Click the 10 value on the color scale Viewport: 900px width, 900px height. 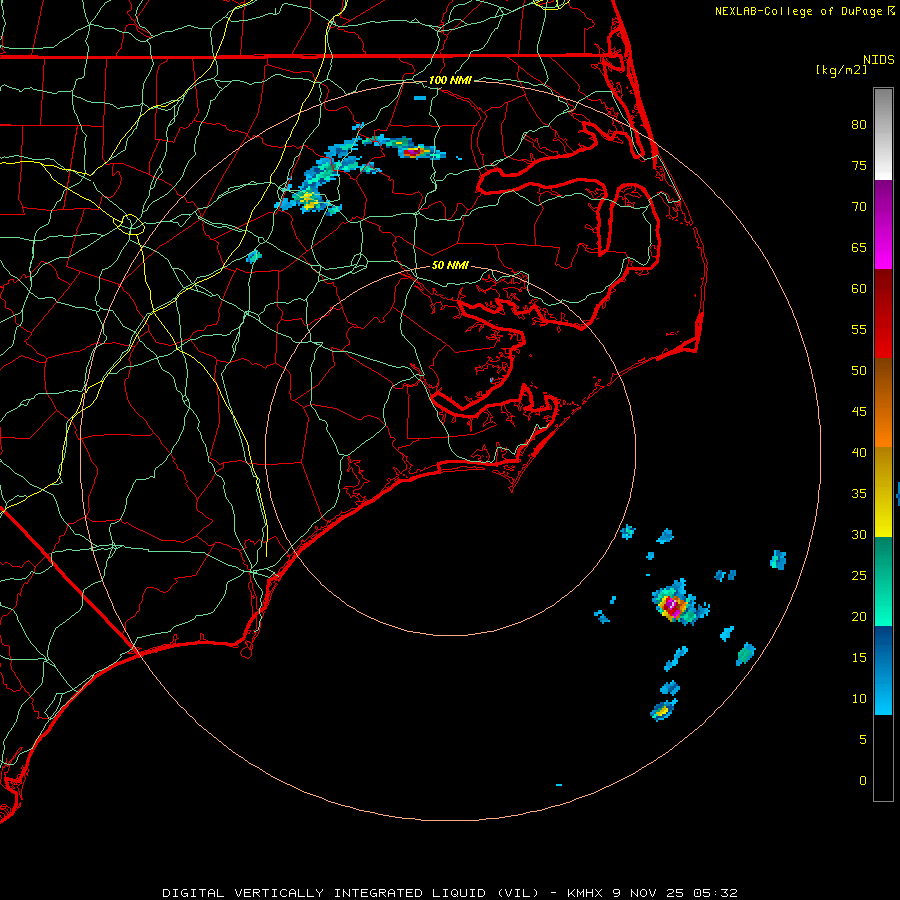coord(859,699)
